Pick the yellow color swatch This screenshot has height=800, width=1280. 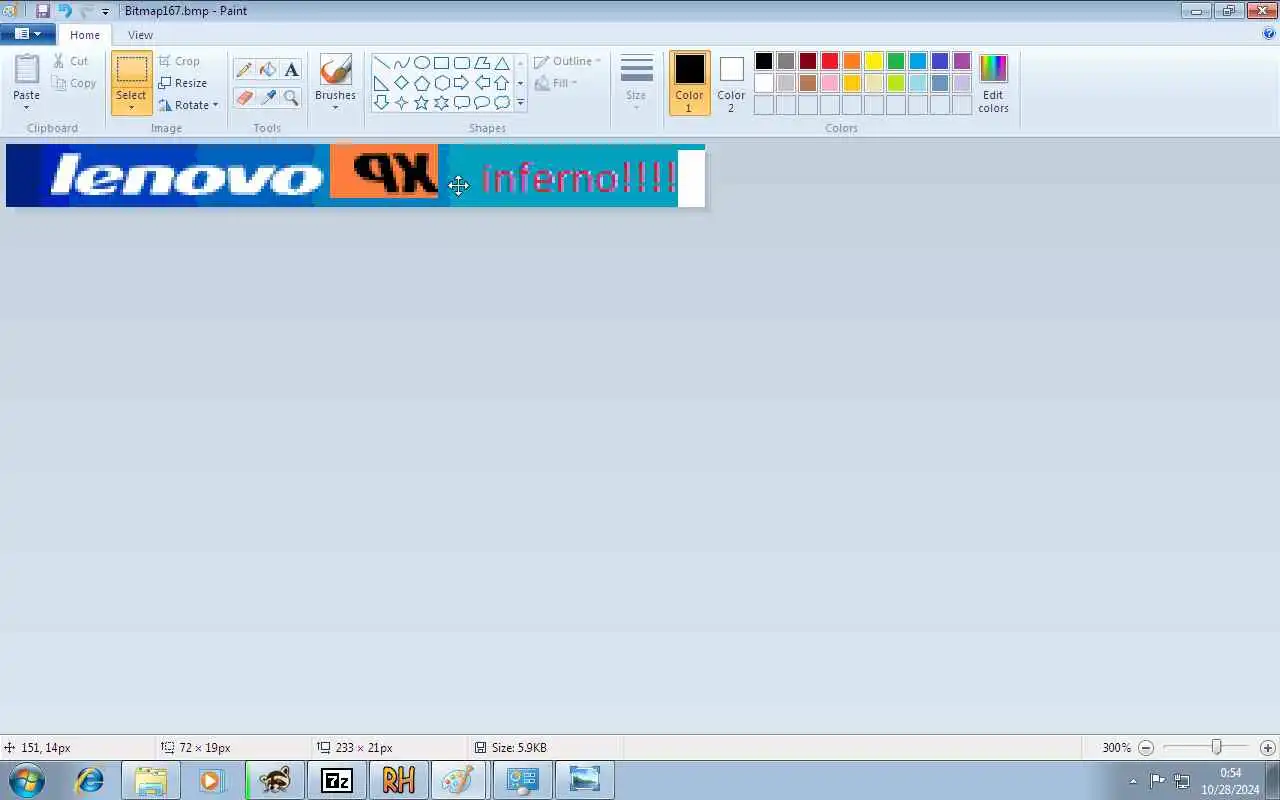pyautogui.click(x=874, y=62)
